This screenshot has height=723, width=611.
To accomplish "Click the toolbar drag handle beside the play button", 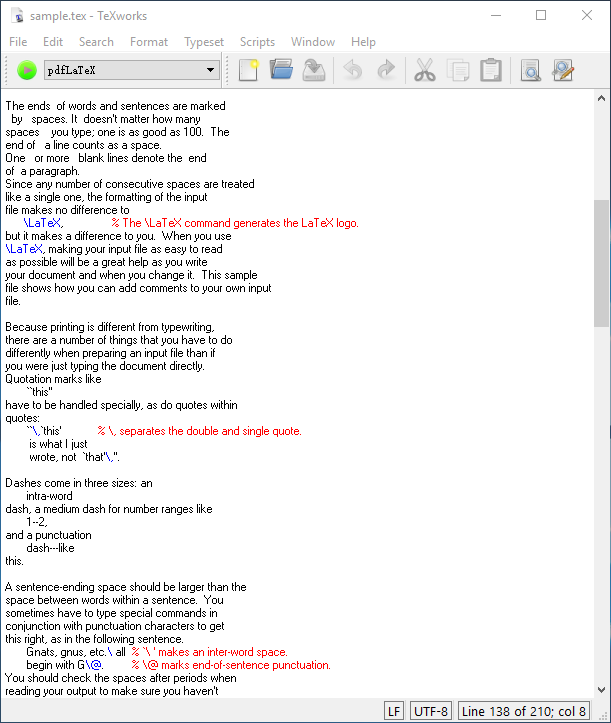I will coord(6,71).
